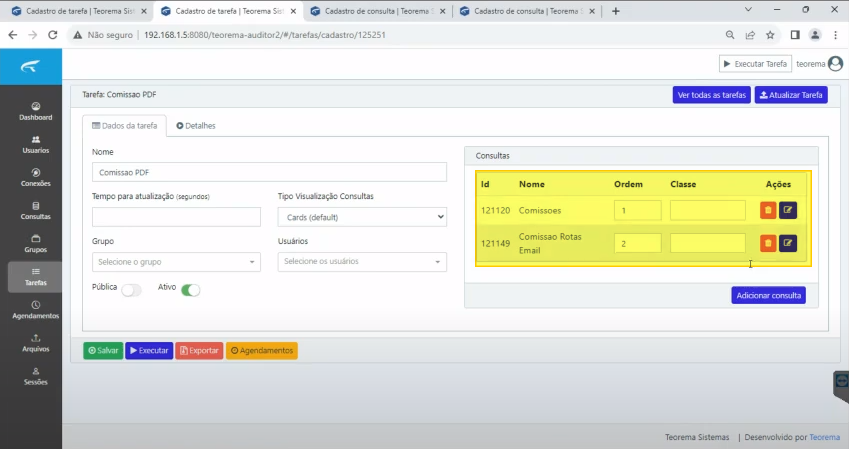Click Ordem field of Comissoes row
Viewport: 849px width, 449px height.
[x=637, y=210]
